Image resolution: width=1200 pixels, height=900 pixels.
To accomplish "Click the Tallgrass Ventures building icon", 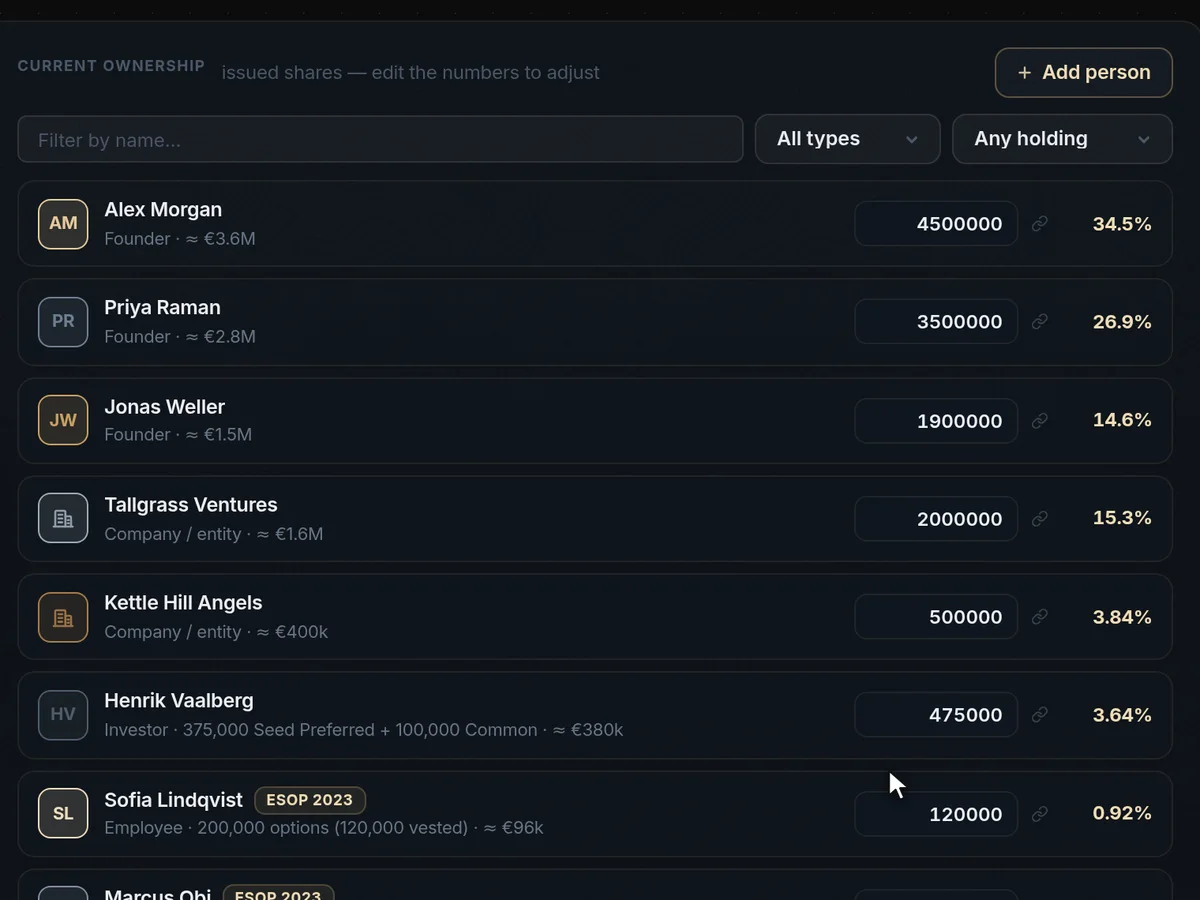I will (x=63, y=518).
